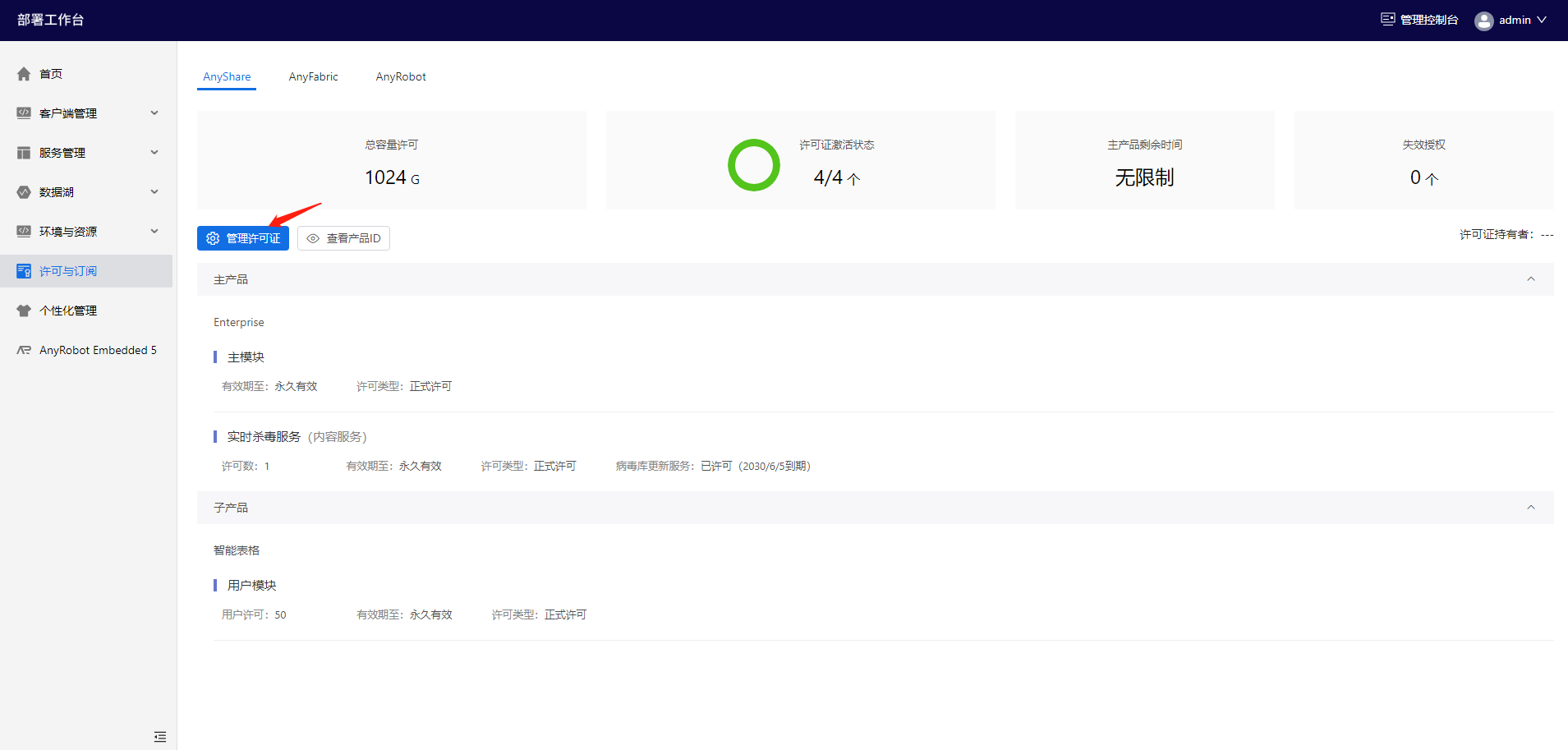
Task: Expand the 客户端管理 menu chevron
Action: (x=154, y=113)
